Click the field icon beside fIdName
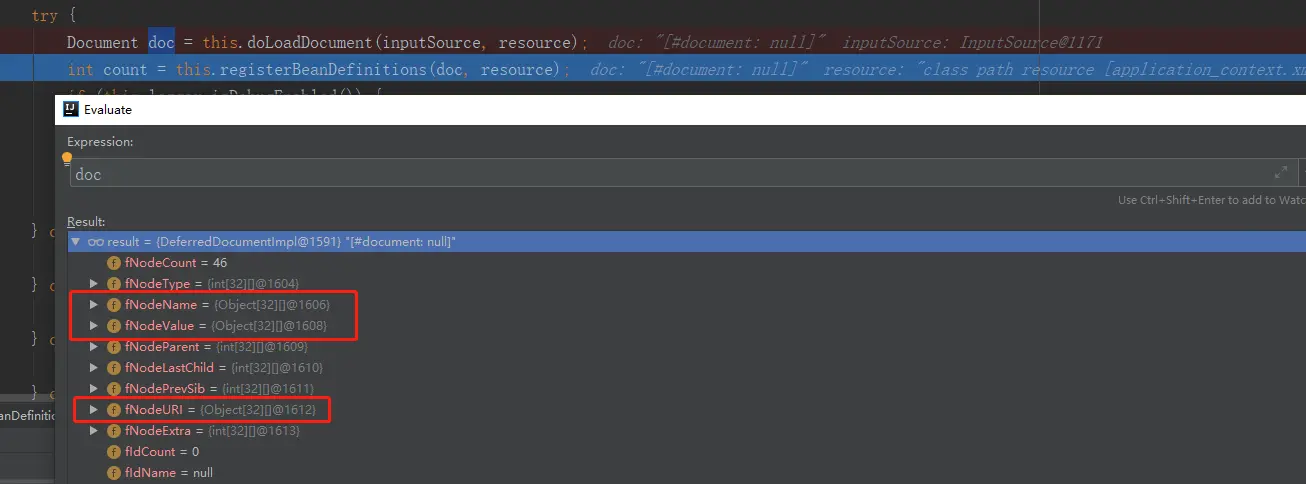The image size is (1306, 484). point(114,472)
